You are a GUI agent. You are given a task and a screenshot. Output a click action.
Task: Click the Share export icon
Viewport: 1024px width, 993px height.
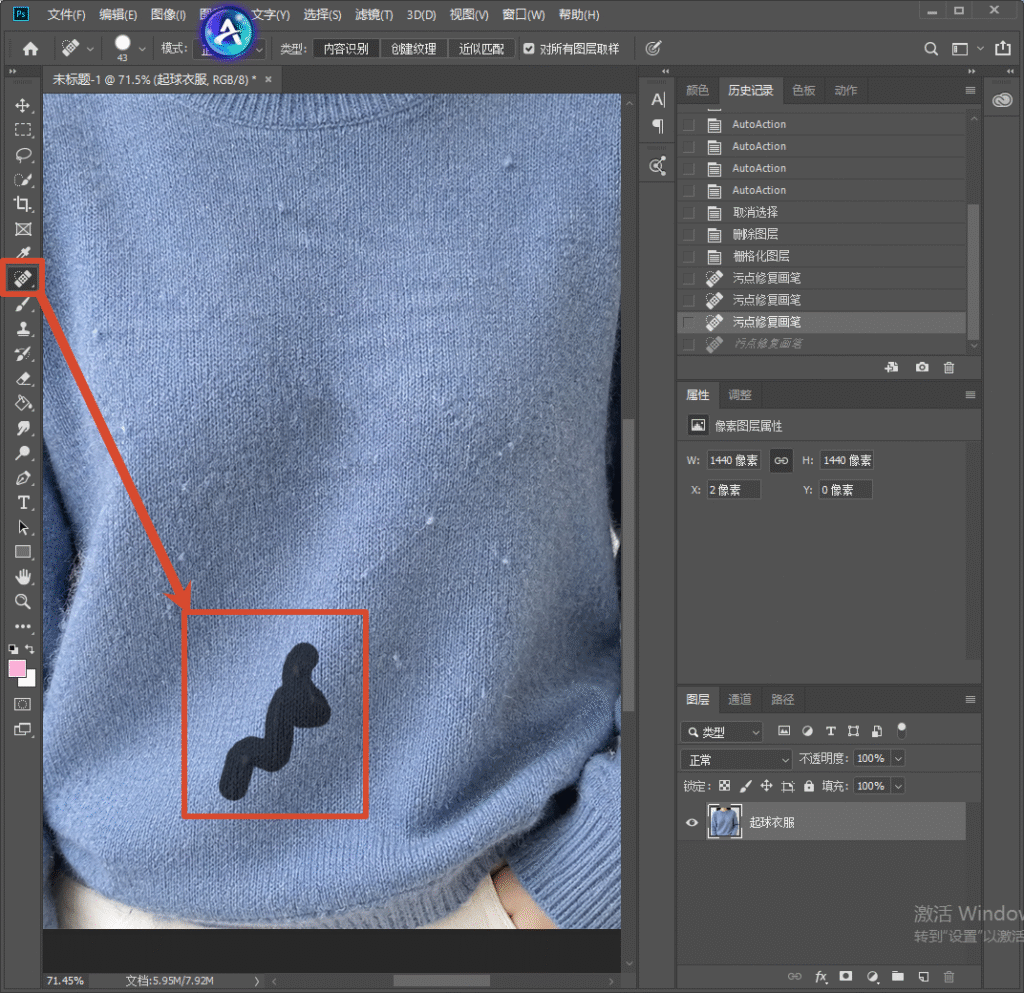1002,48
